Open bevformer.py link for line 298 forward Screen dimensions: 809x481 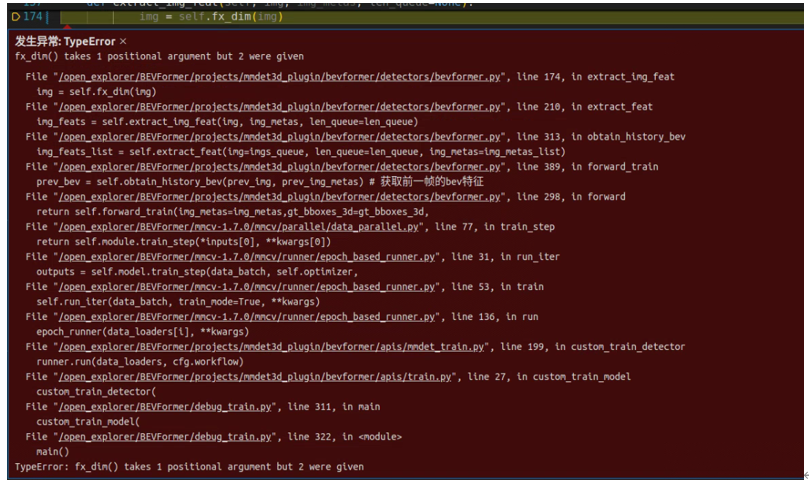(282, 196)
